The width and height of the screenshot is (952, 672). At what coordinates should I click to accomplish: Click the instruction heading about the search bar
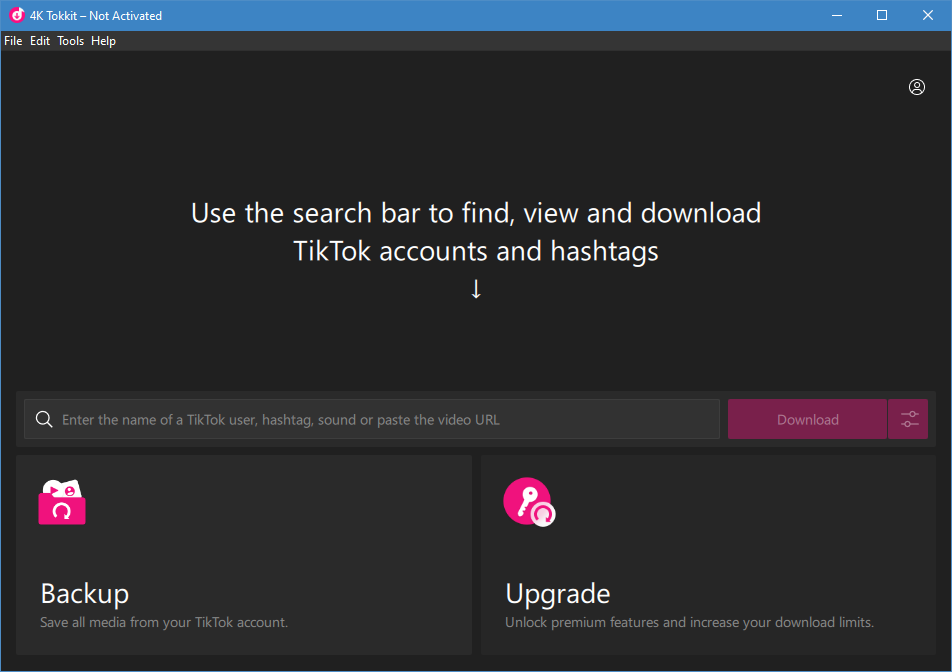476,231
